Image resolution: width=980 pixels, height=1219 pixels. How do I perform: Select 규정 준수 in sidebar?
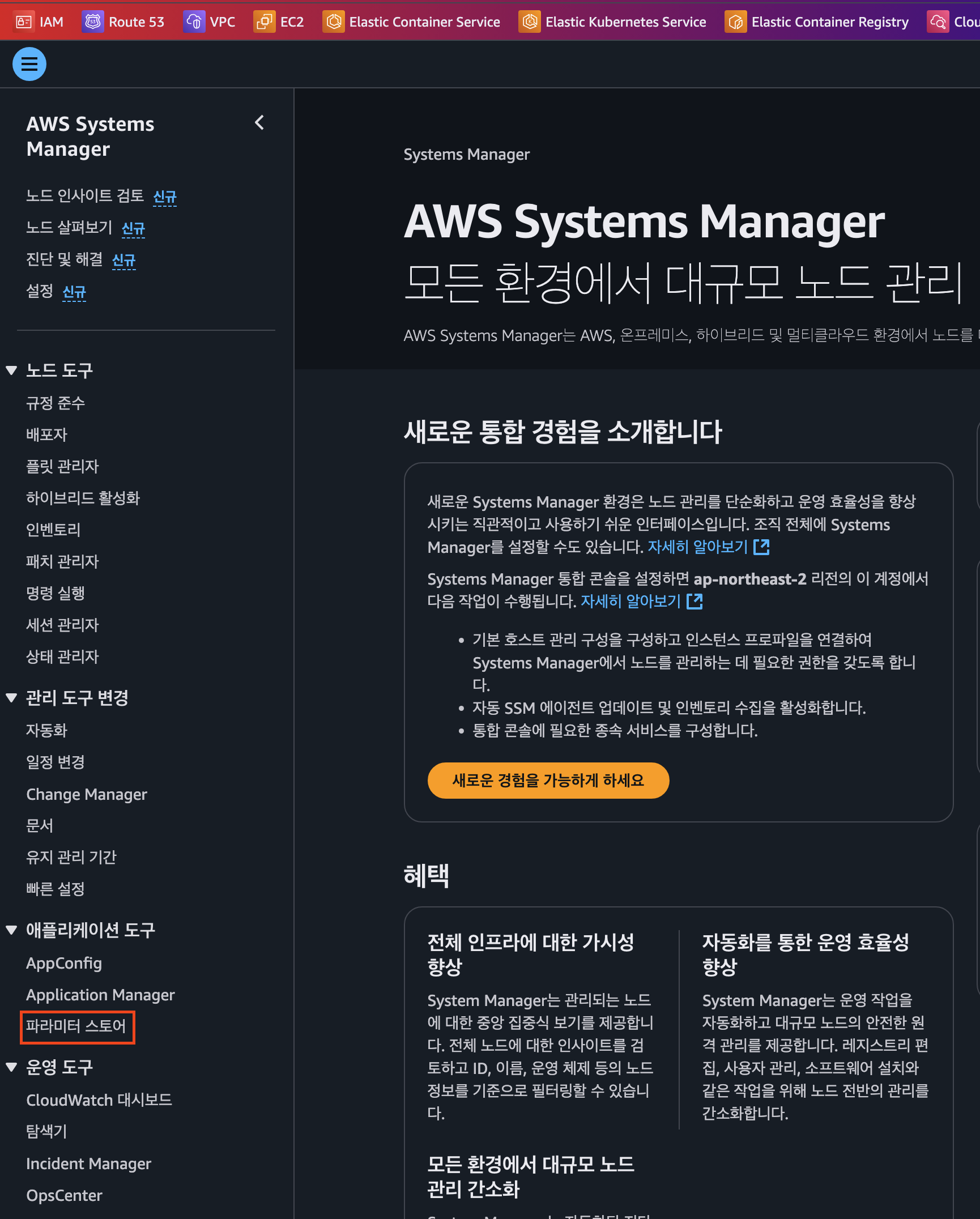56,403
